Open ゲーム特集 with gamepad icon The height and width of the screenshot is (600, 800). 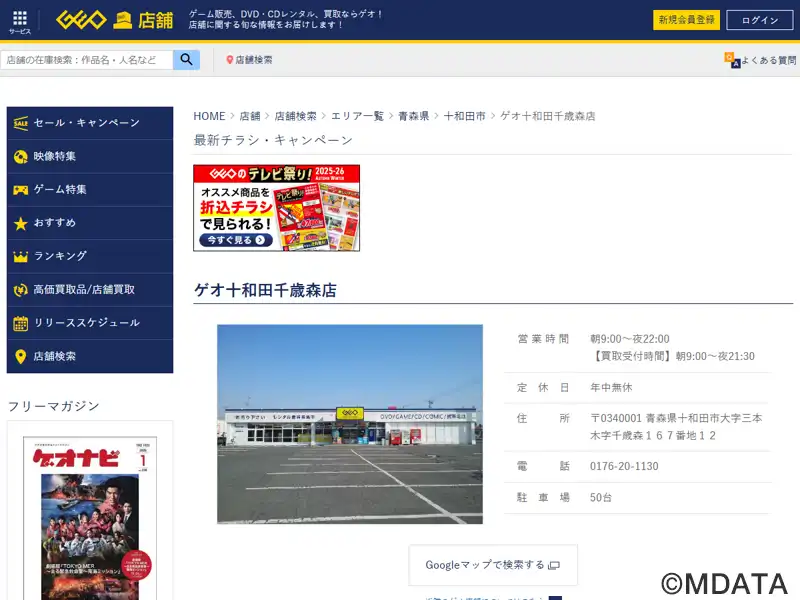point(89,189)
